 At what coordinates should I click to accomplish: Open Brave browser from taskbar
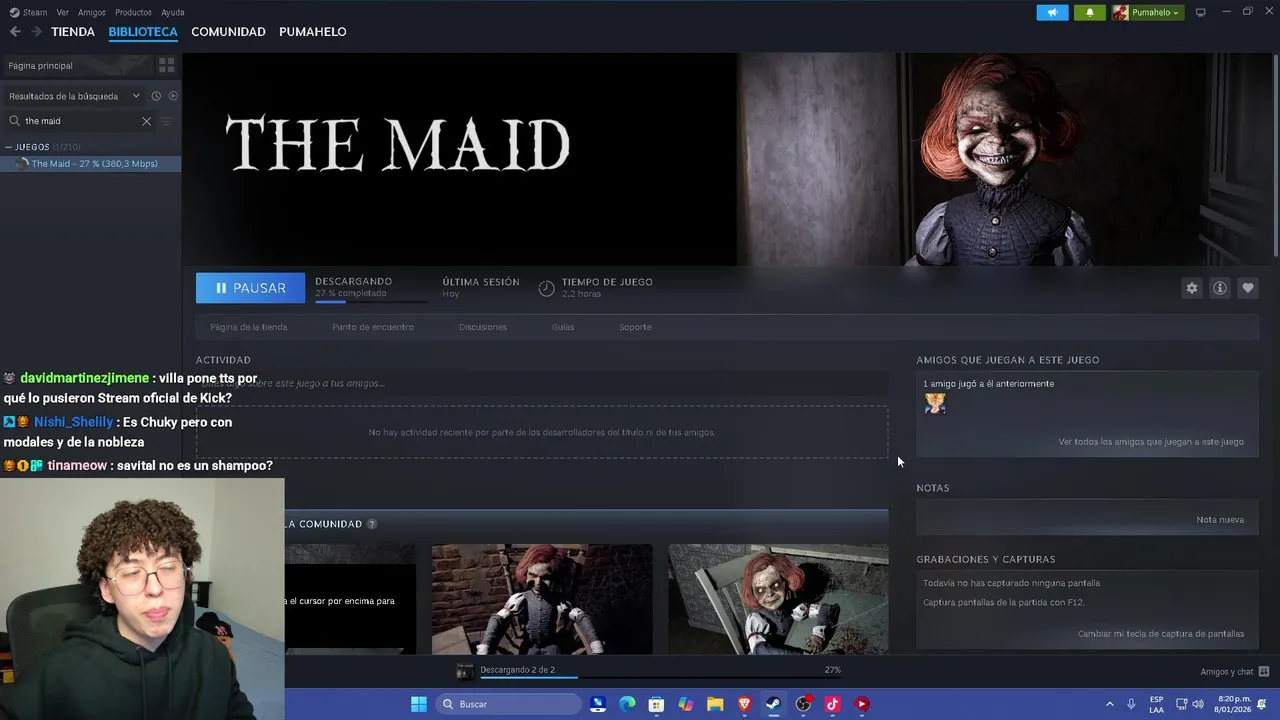pos(744,704)
